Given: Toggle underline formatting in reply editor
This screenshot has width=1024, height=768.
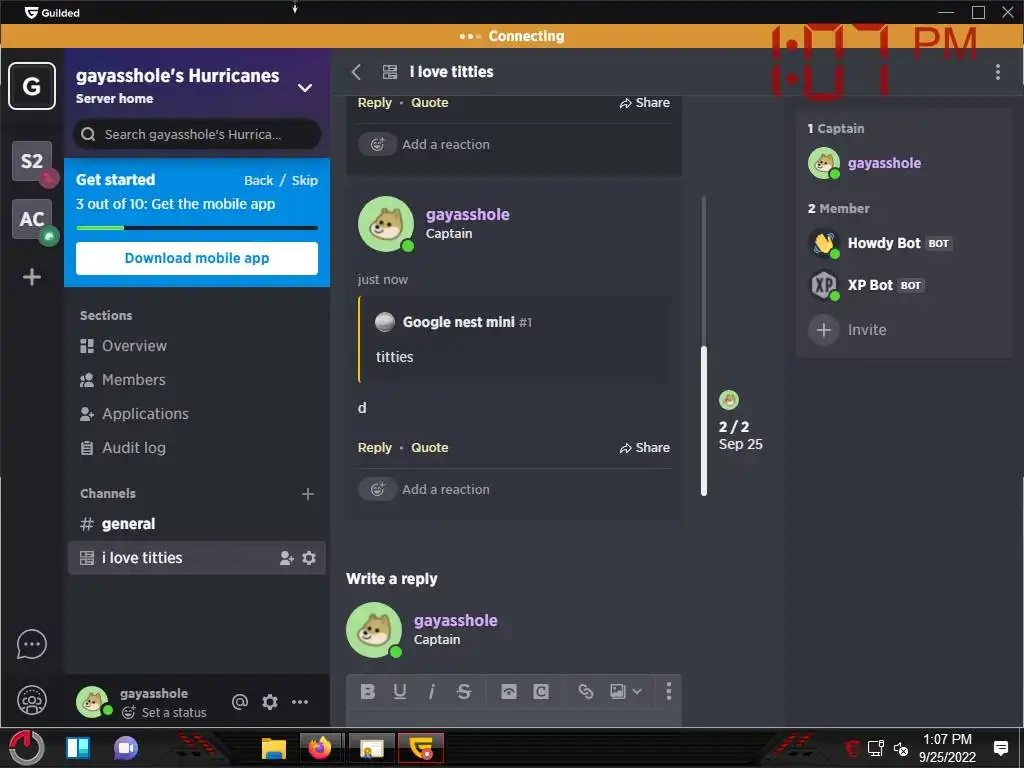Looking at the screenshot, I should click(x=400, y=692).
